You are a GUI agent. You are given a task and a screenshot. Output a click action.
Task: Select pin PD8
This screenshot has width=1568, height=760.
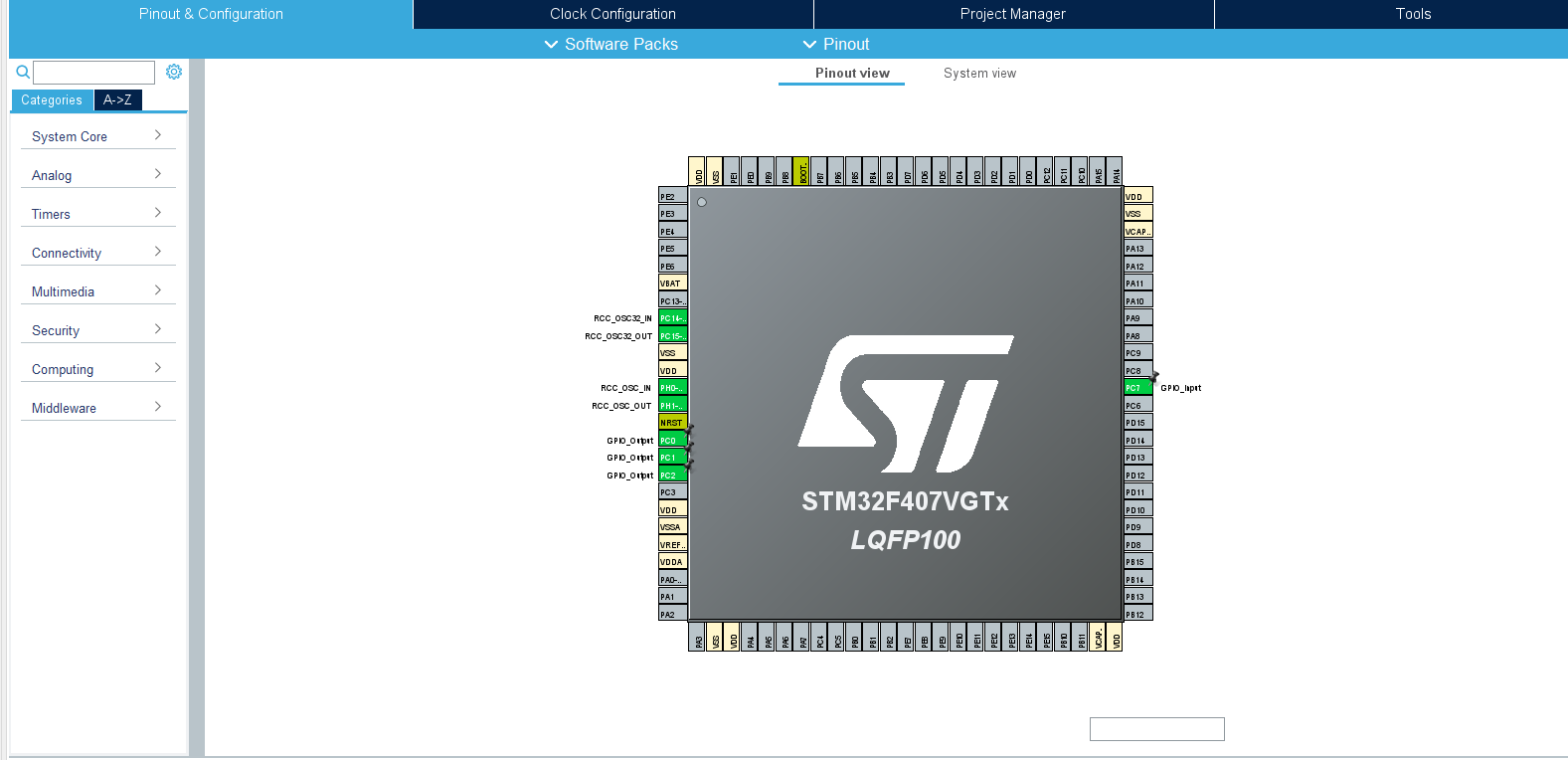(x=1138, y=545)
